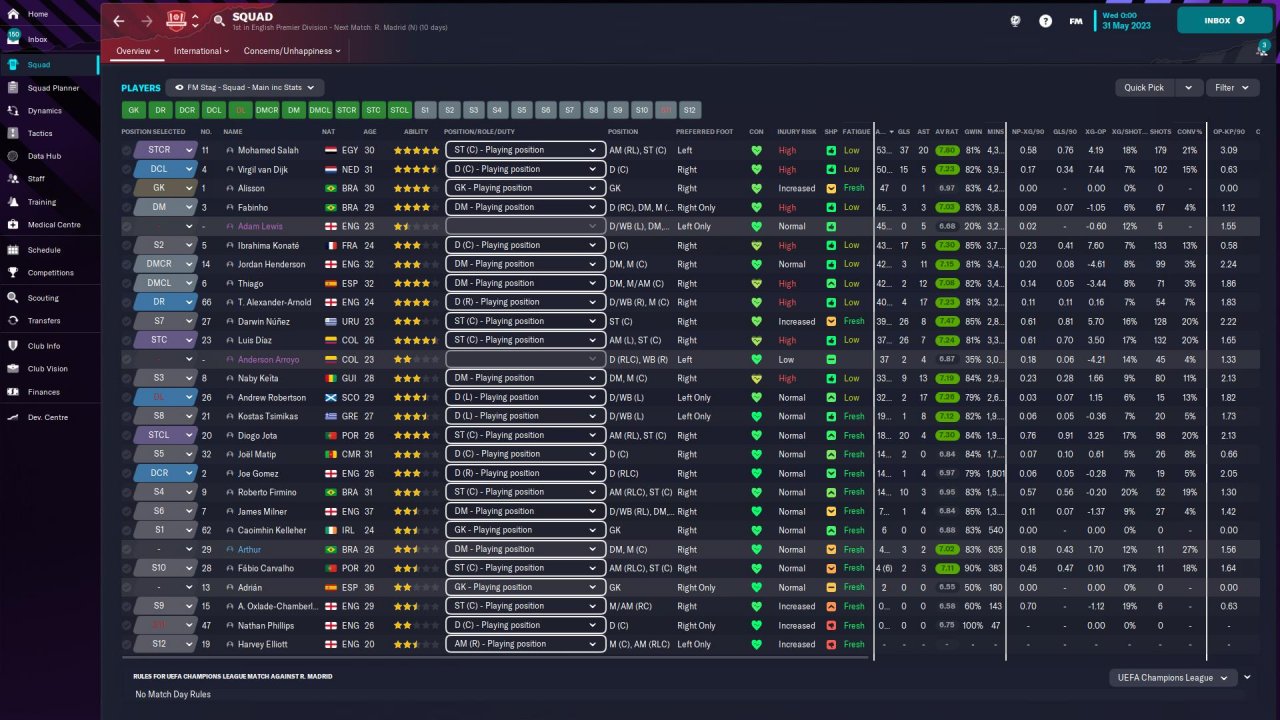1280x720 pixels.
Task: Tick the selection circle for Fabinho
Action: (126, 207)
